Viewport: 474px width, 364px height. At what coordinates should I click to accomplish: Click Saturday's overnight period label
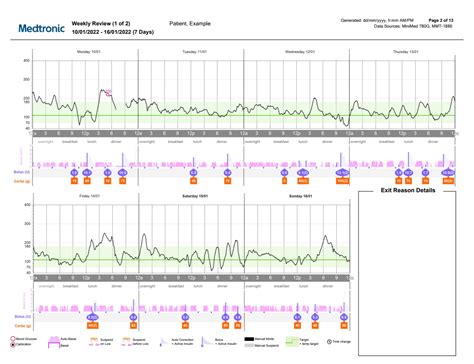147,286
